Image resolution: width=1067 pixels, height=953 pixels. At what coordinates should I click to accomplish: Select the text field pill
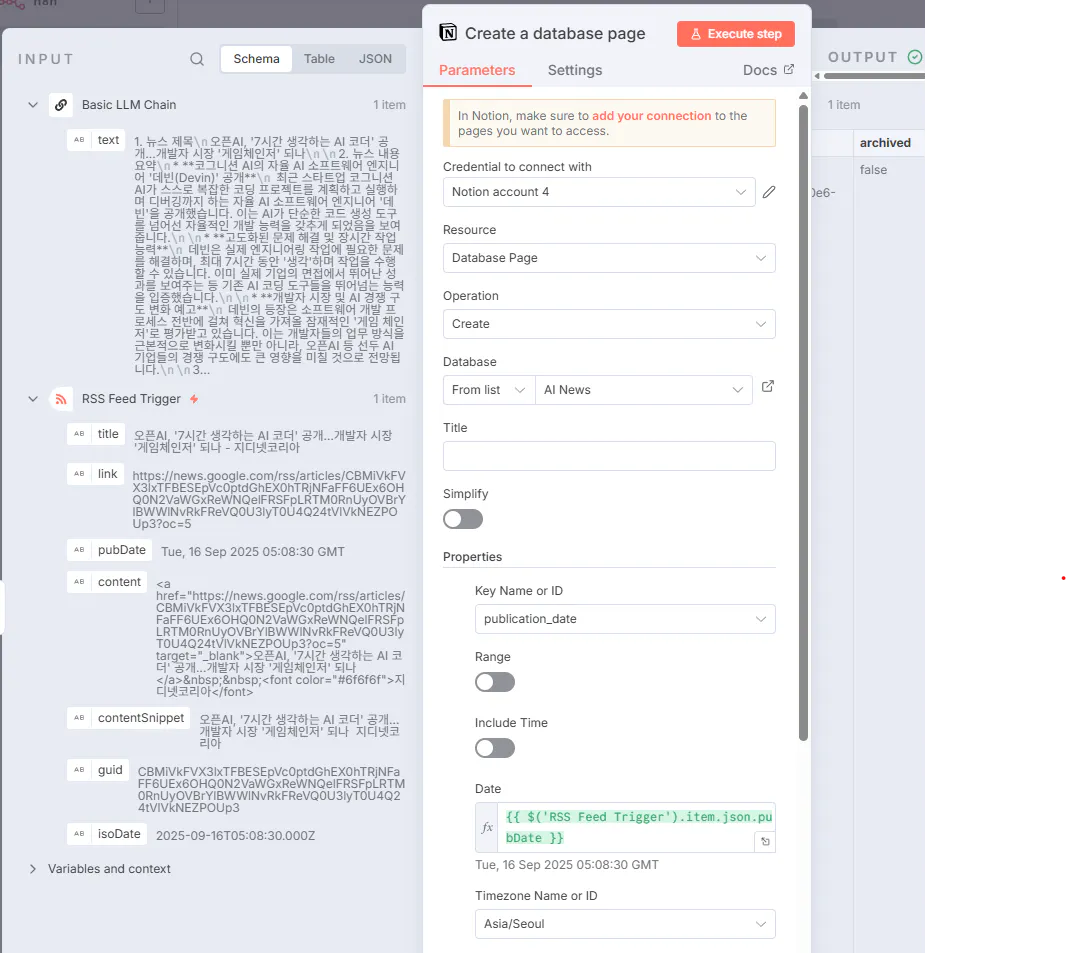tap(96, 140)
